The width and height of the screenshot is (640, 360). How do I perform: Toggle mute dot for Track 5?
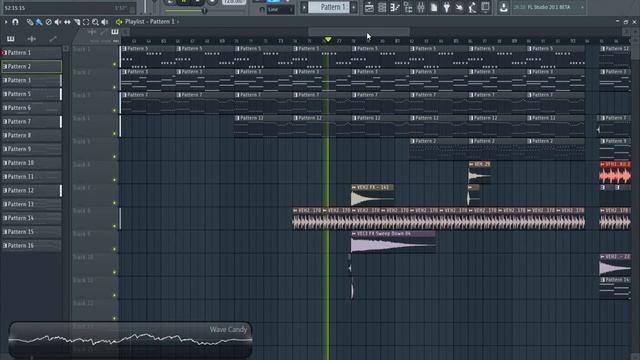point(115,157)
